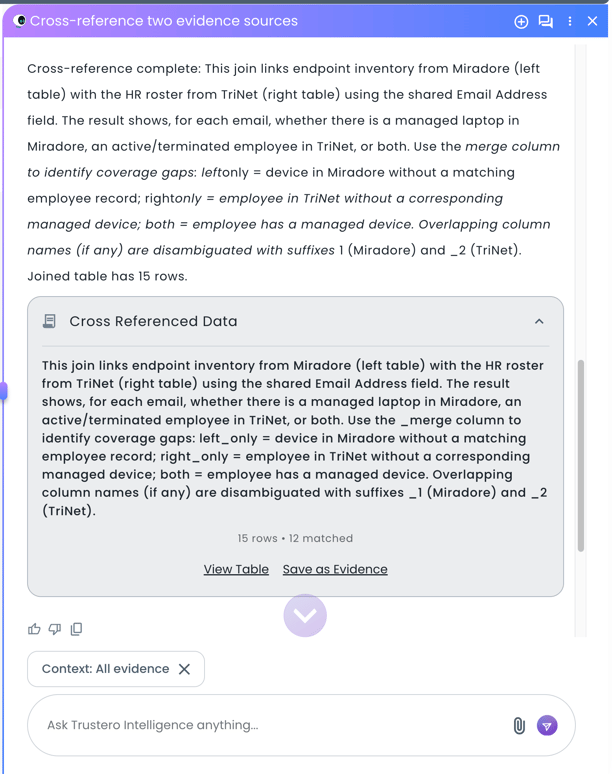Give the response a thumbs up

(x=34, y=629)
